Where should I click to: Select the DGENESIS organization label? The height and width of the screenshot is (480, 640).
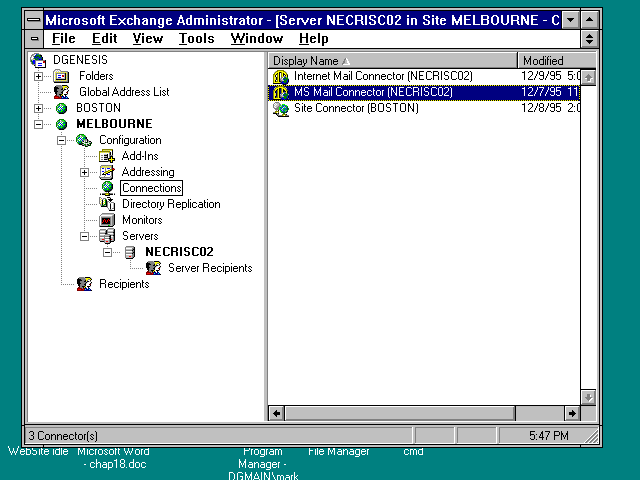point(80,60)
